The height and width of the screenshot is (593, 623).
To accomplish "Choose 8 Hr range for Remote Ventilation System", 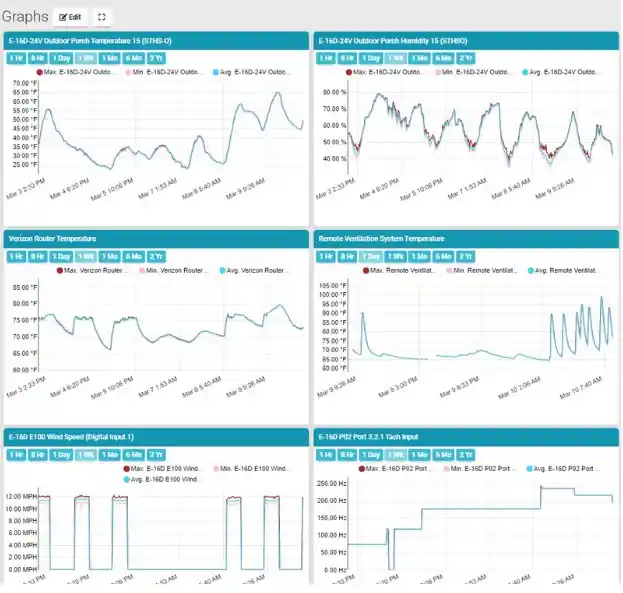I will click(347, 256).
